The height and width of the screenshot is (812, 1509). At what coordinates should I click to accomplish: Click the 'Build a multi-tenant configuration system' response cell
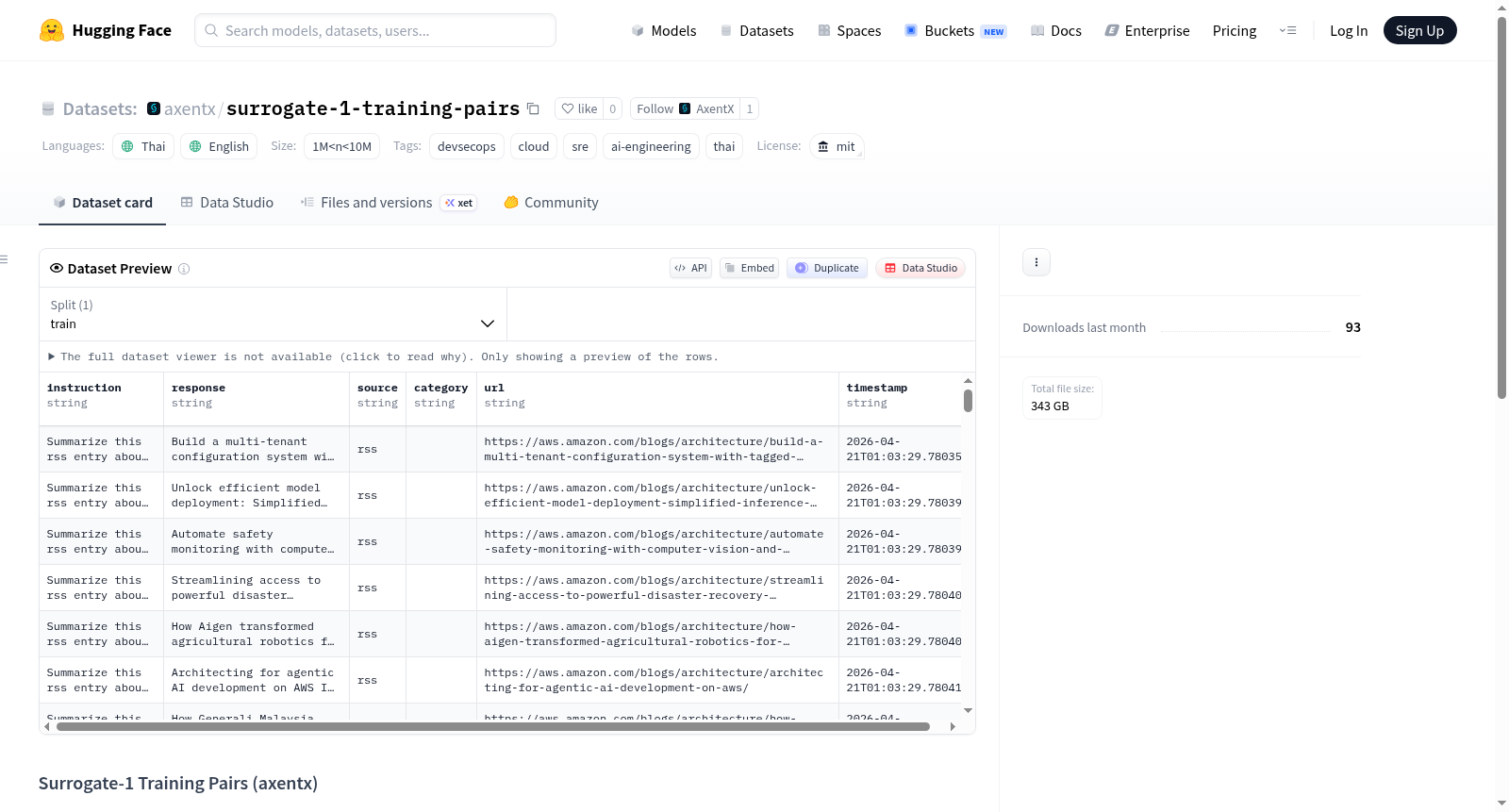(x=257, y=449)
